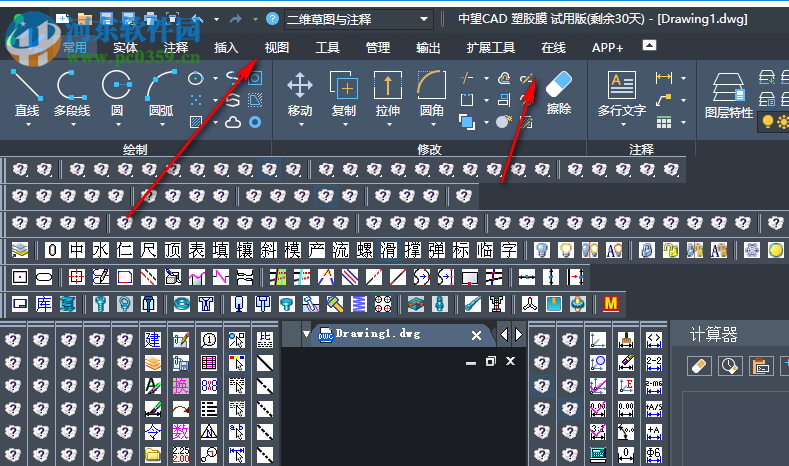This screenshot has height=466, width=789.
Task: Open the 多行文字 multiline text tool
Action: pos(622,94)
